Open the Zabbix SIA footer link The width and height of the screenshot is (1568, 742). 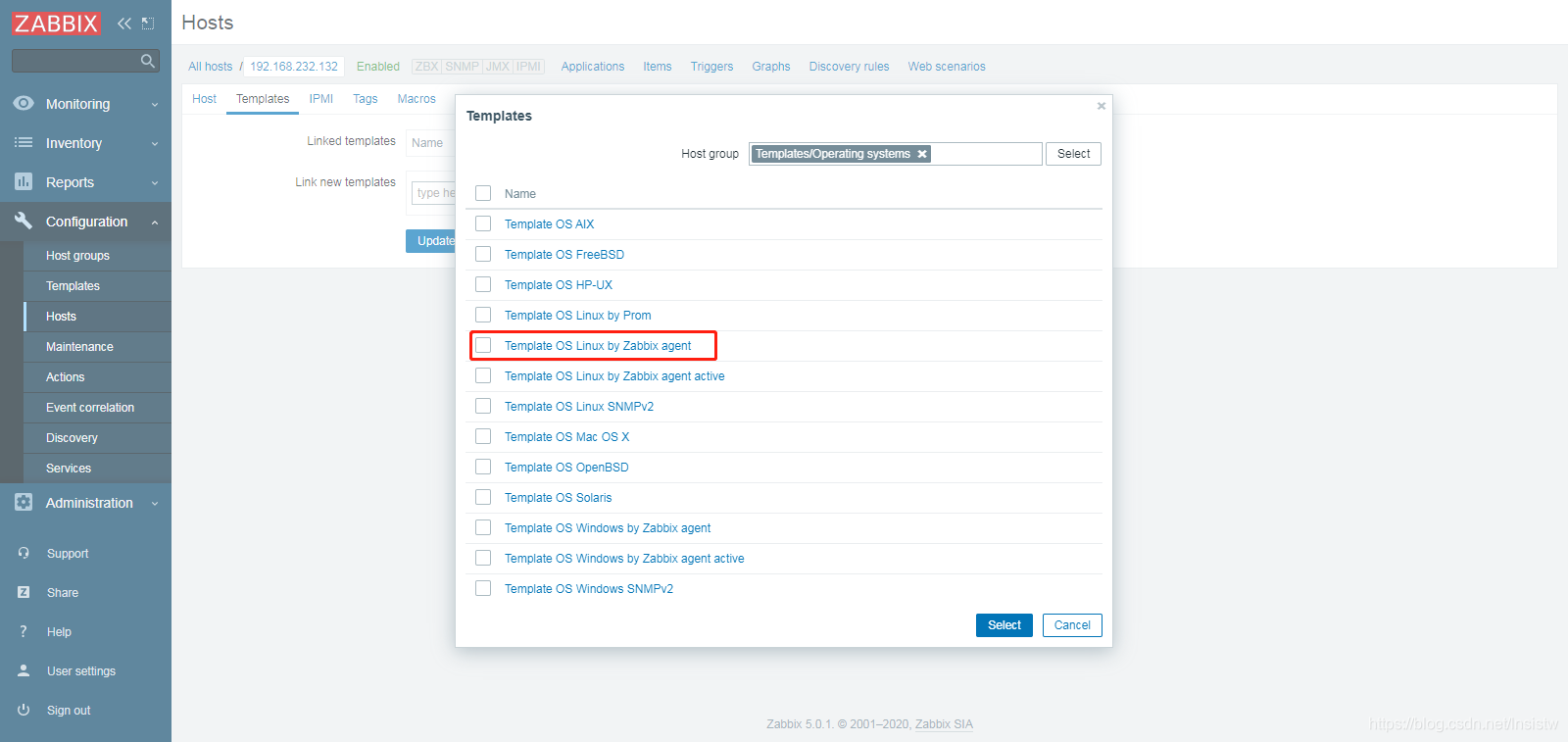pos(944,724)
